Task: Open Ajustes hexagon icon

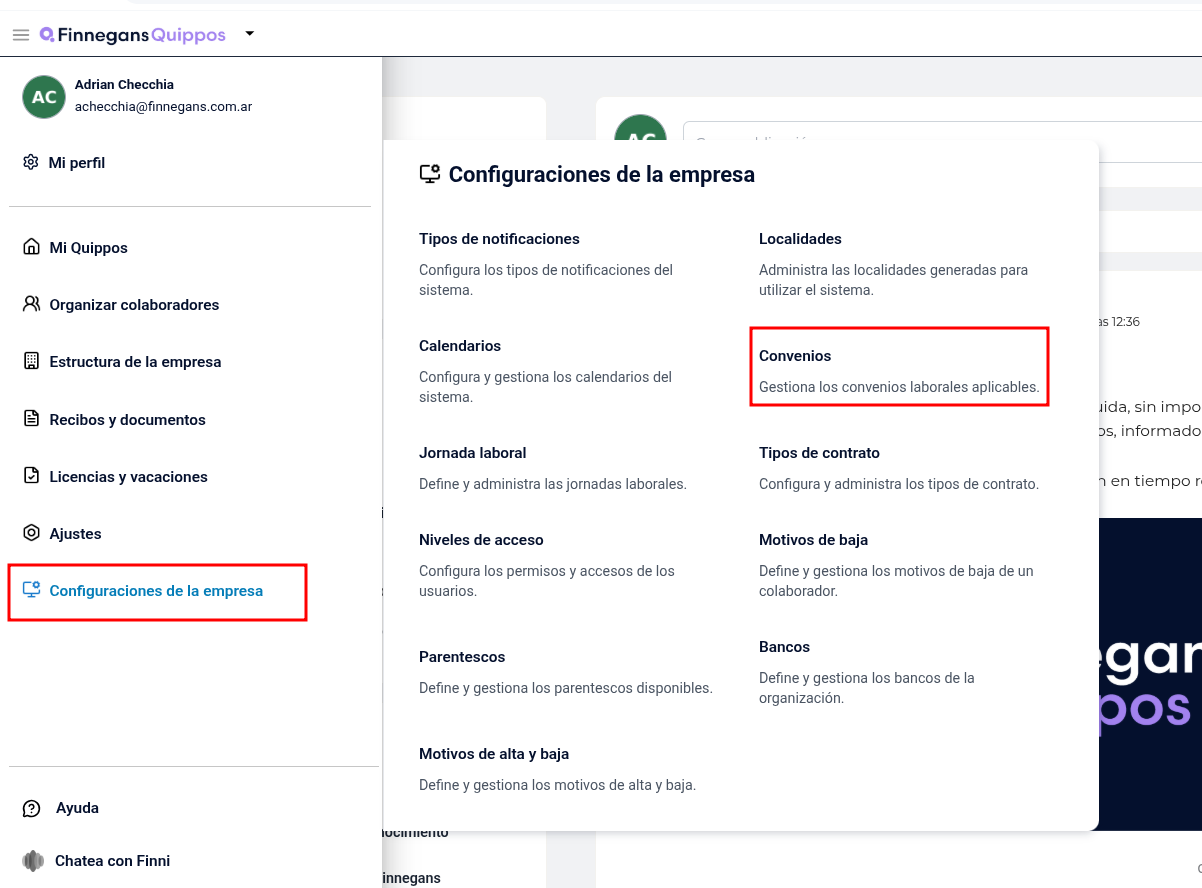Action: tap(31, 533)
